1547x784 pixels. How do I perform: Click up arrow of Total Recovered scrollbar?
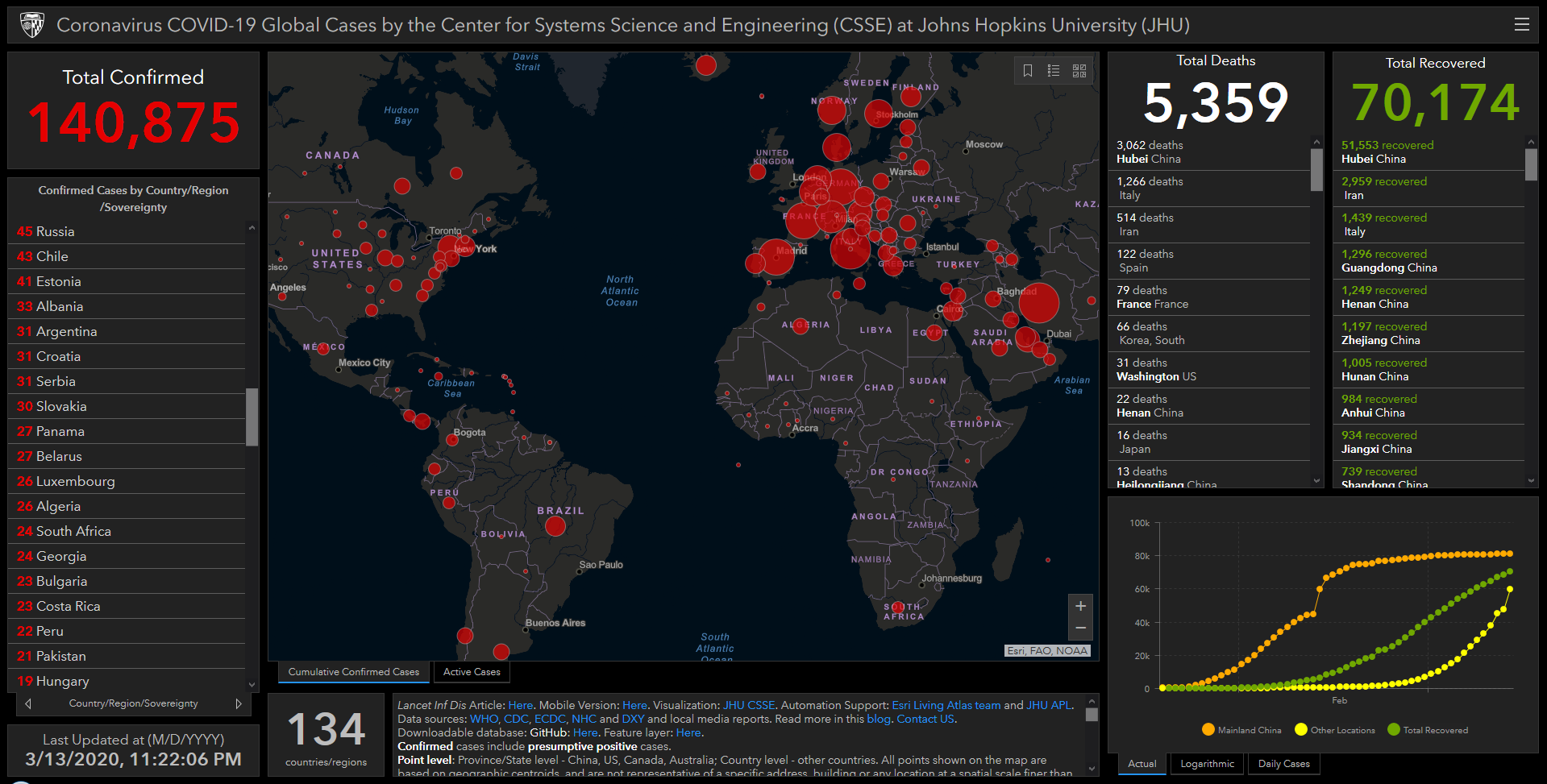coord(1532,143)
